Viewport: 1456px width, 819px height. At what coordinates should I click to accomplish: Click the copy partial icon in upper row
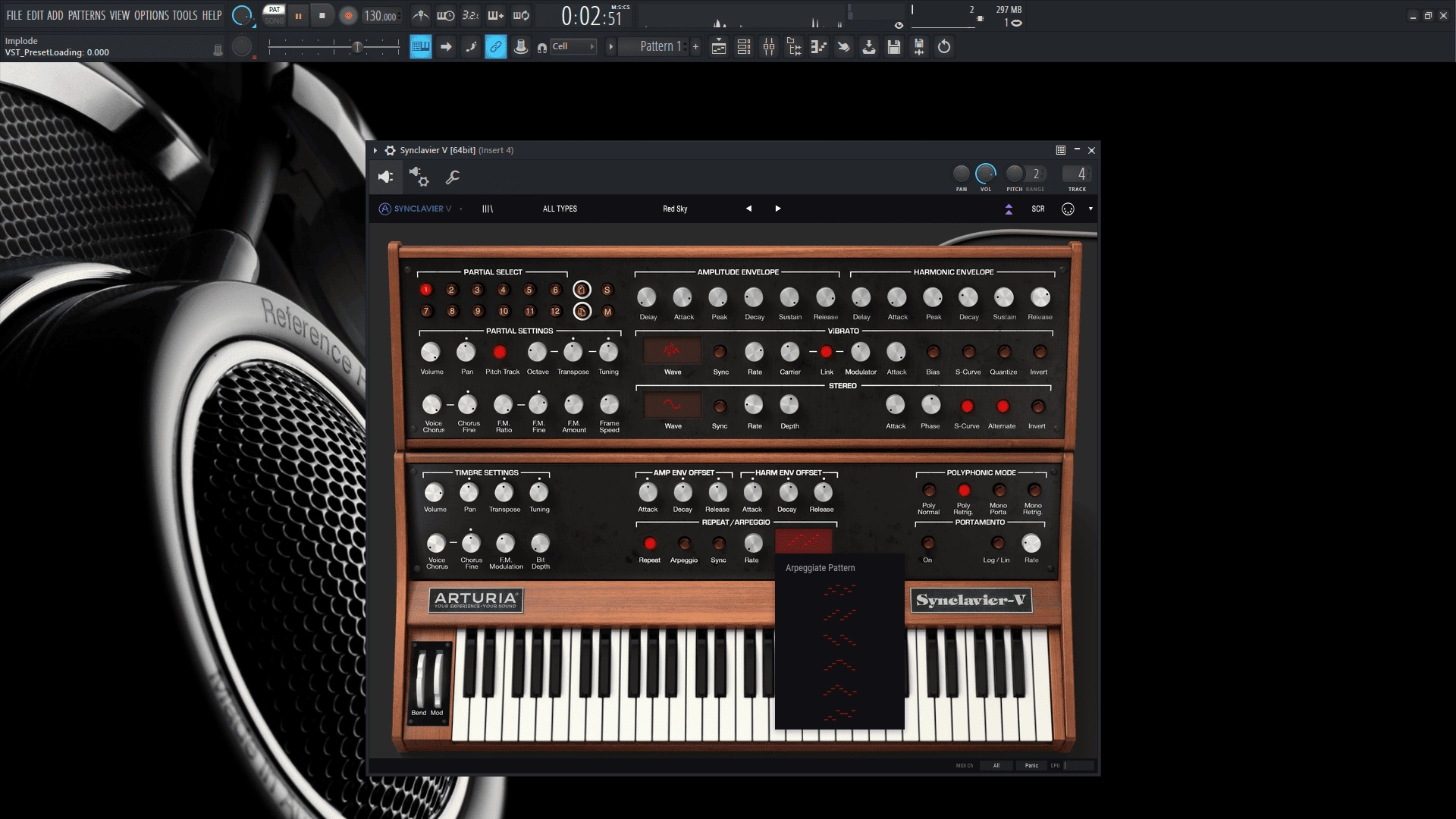(x=582, y=290)
